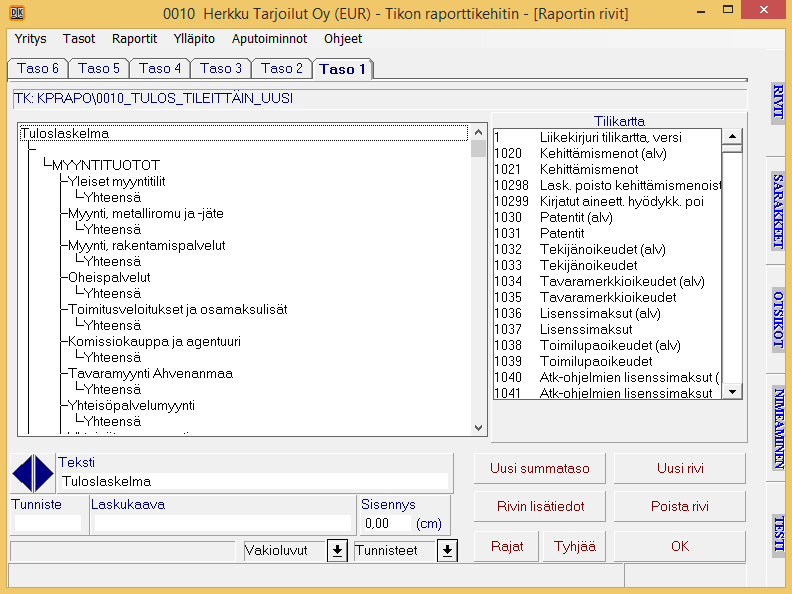Select the Liikekirjuri tilikartta row
This screenshot has height=594, width=792.
point(608,137)
